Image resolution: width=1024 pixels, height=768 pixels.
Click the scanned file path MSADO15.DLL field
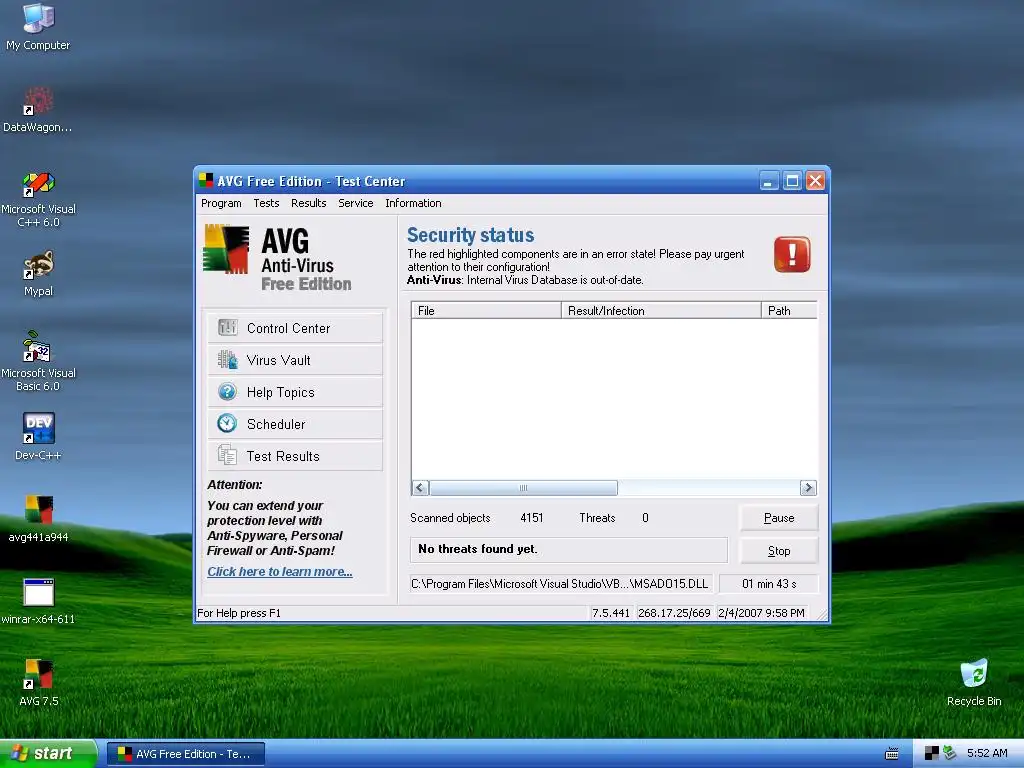(x=561, y=584)
